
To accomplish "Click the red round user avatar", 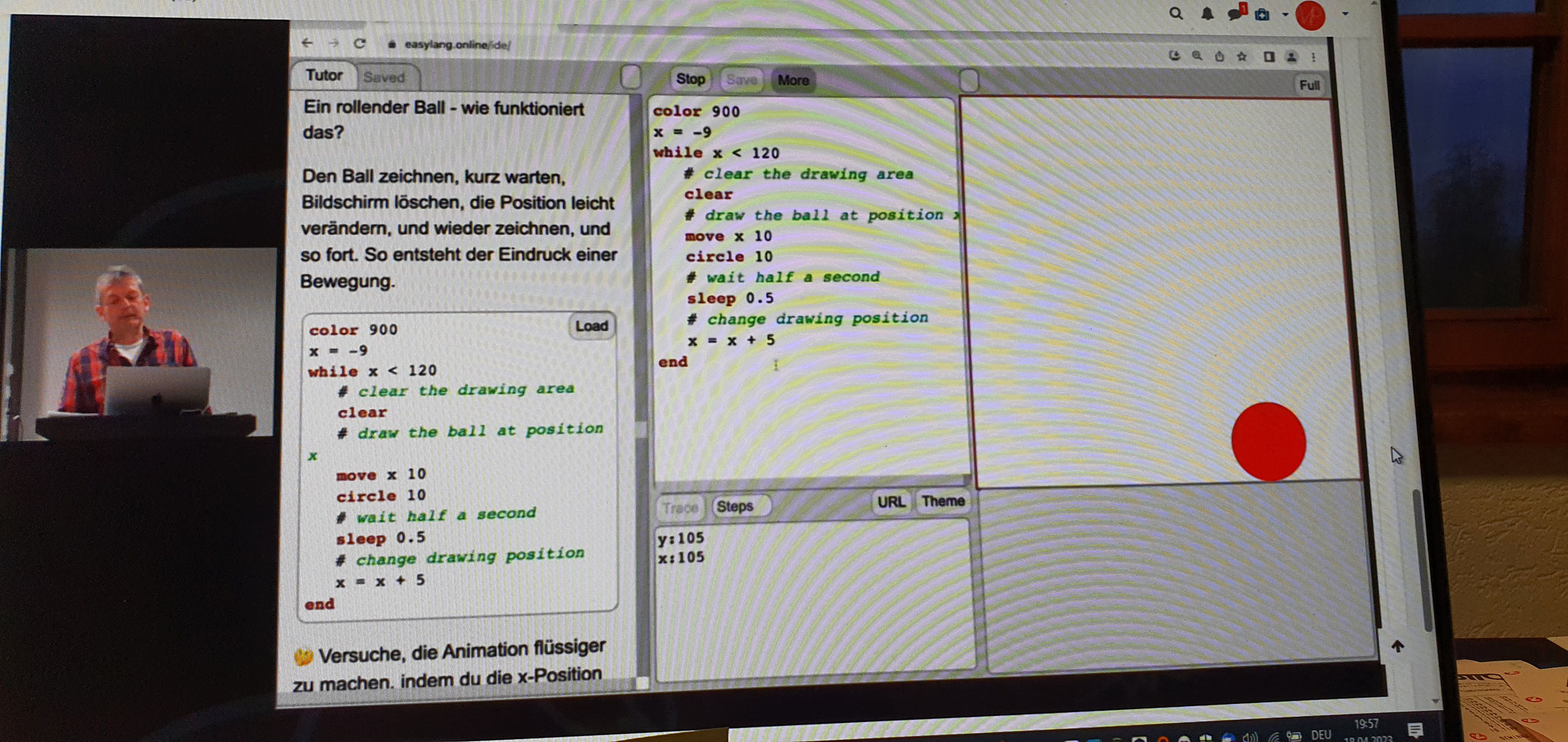I will [x=1310, y=15].
